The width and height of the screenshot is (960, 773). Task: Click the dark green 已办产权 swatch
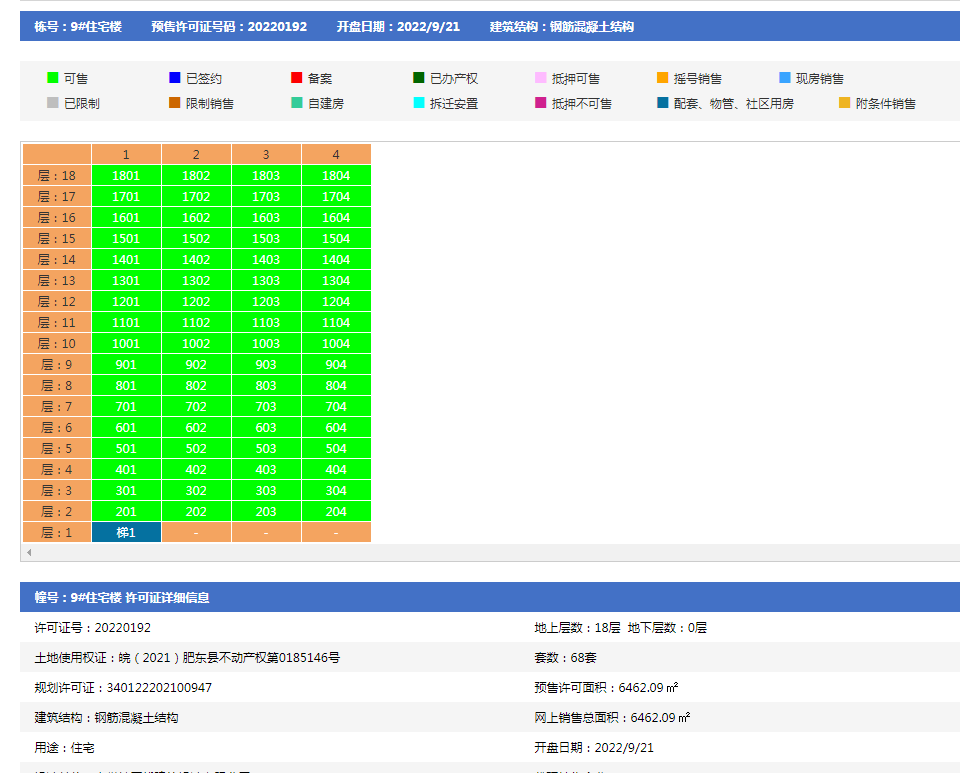419,78
